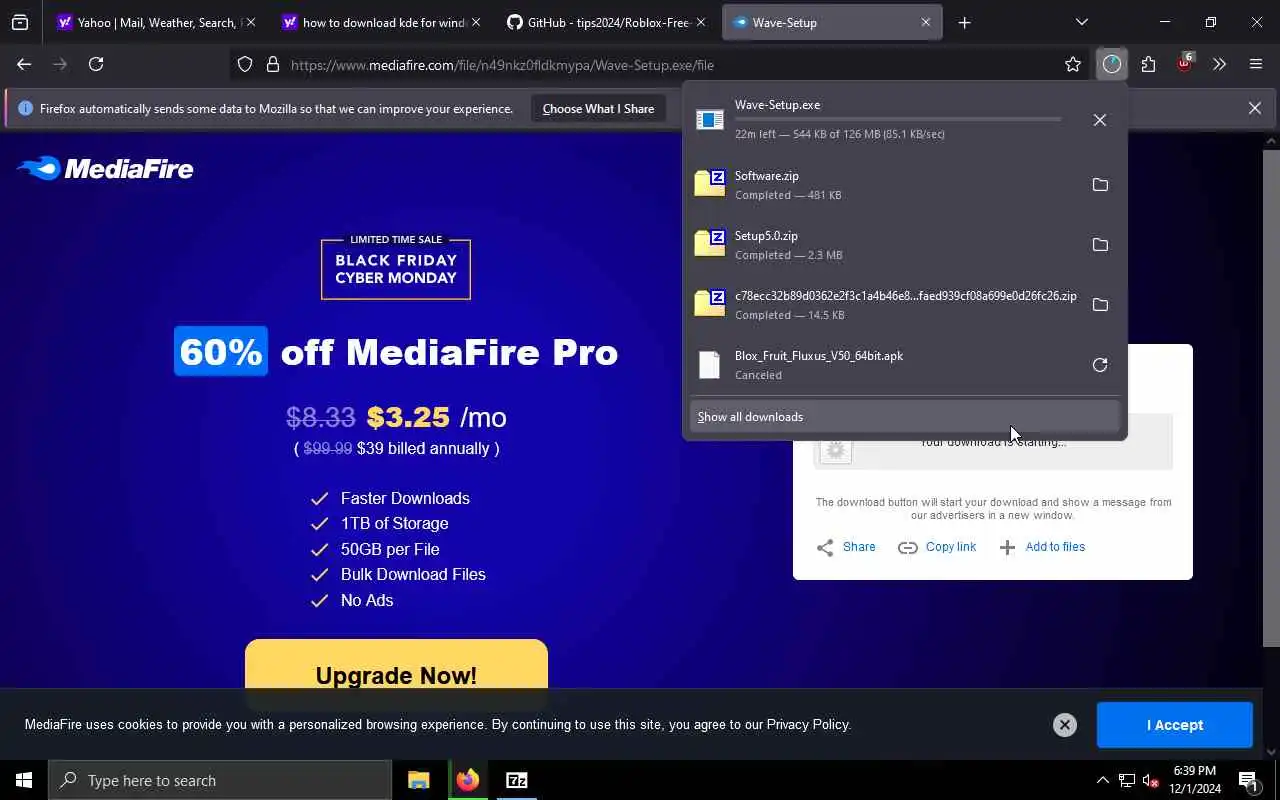
Task: Expand more tools overflow chevron
Action: click(x=1219, y=65)
